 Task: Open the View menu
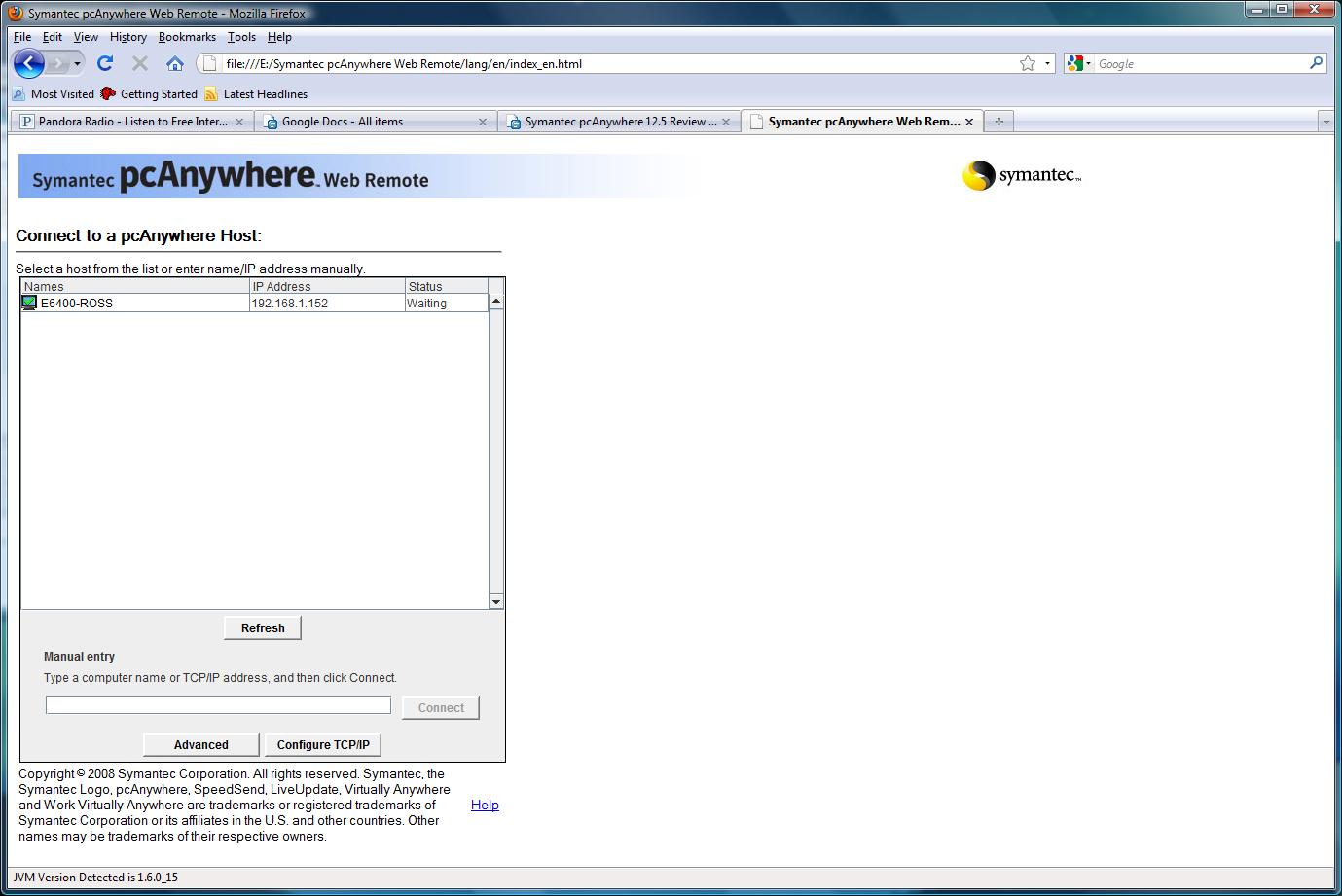pos(86,37)
